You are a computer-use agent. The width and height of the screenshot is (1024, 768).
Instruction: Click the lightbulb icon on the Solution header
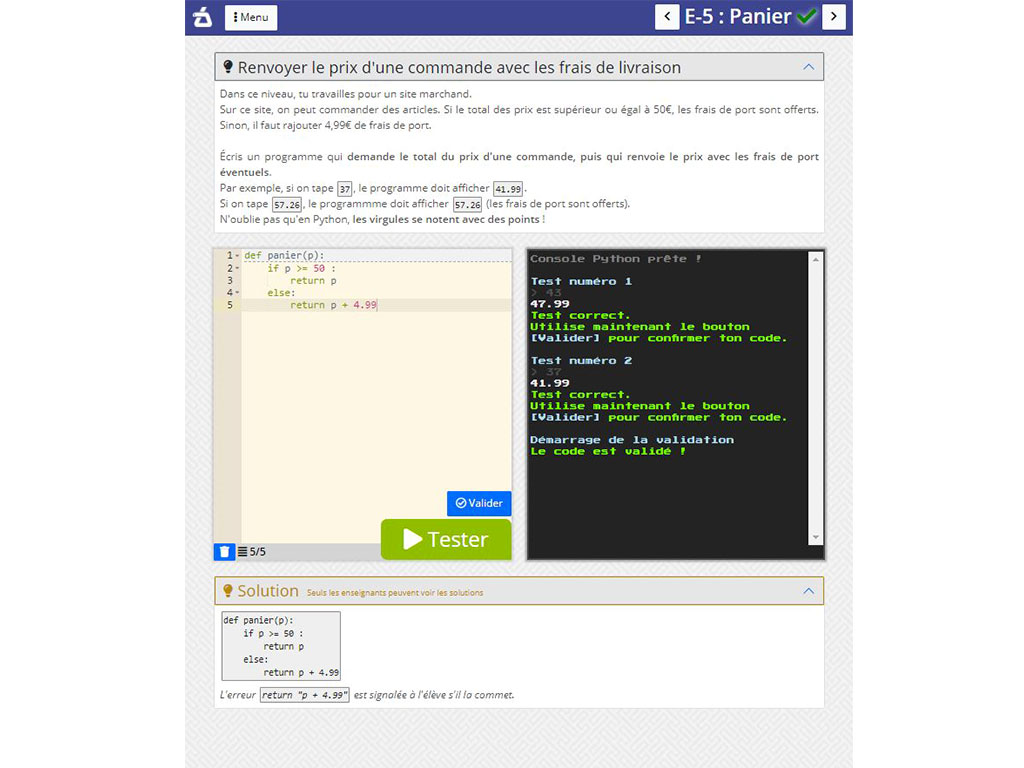point(227,590)
